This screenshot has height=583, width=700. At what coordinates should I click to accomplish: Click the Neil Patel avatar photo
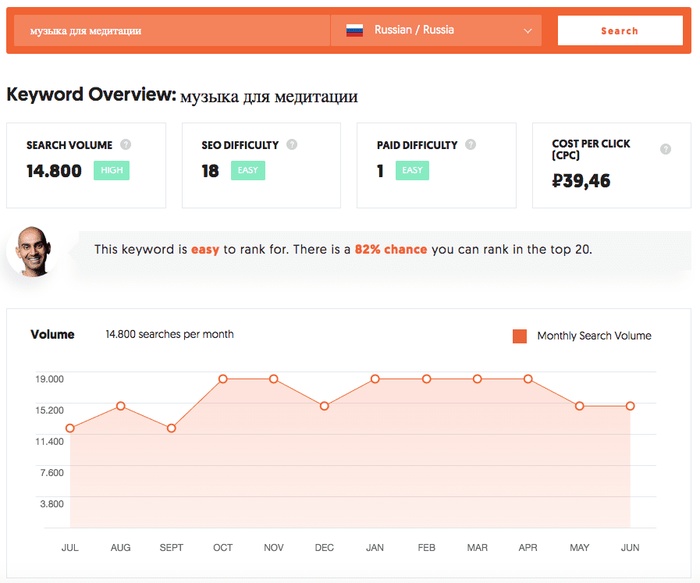pos(33,251)
